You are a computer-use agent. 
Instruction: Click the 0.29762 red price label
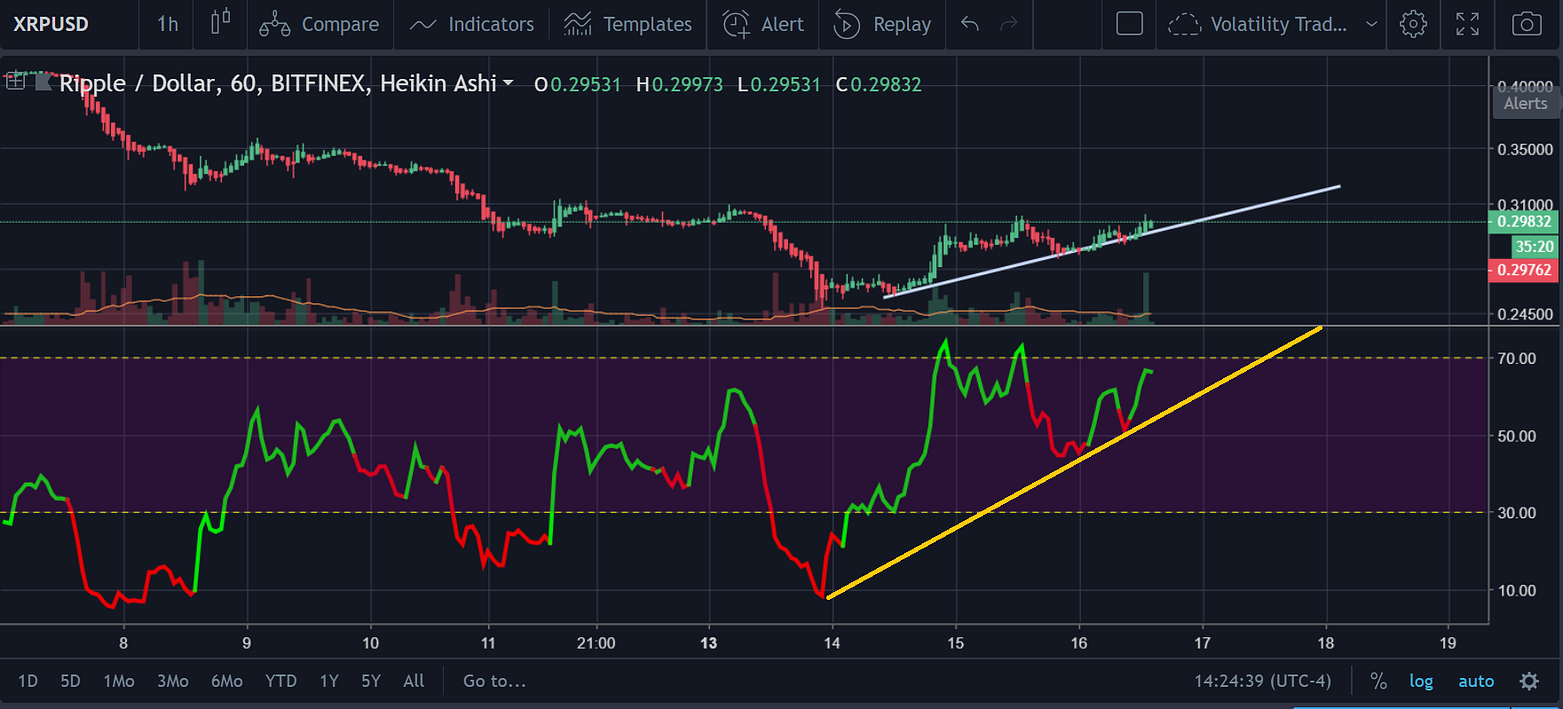1525,268
